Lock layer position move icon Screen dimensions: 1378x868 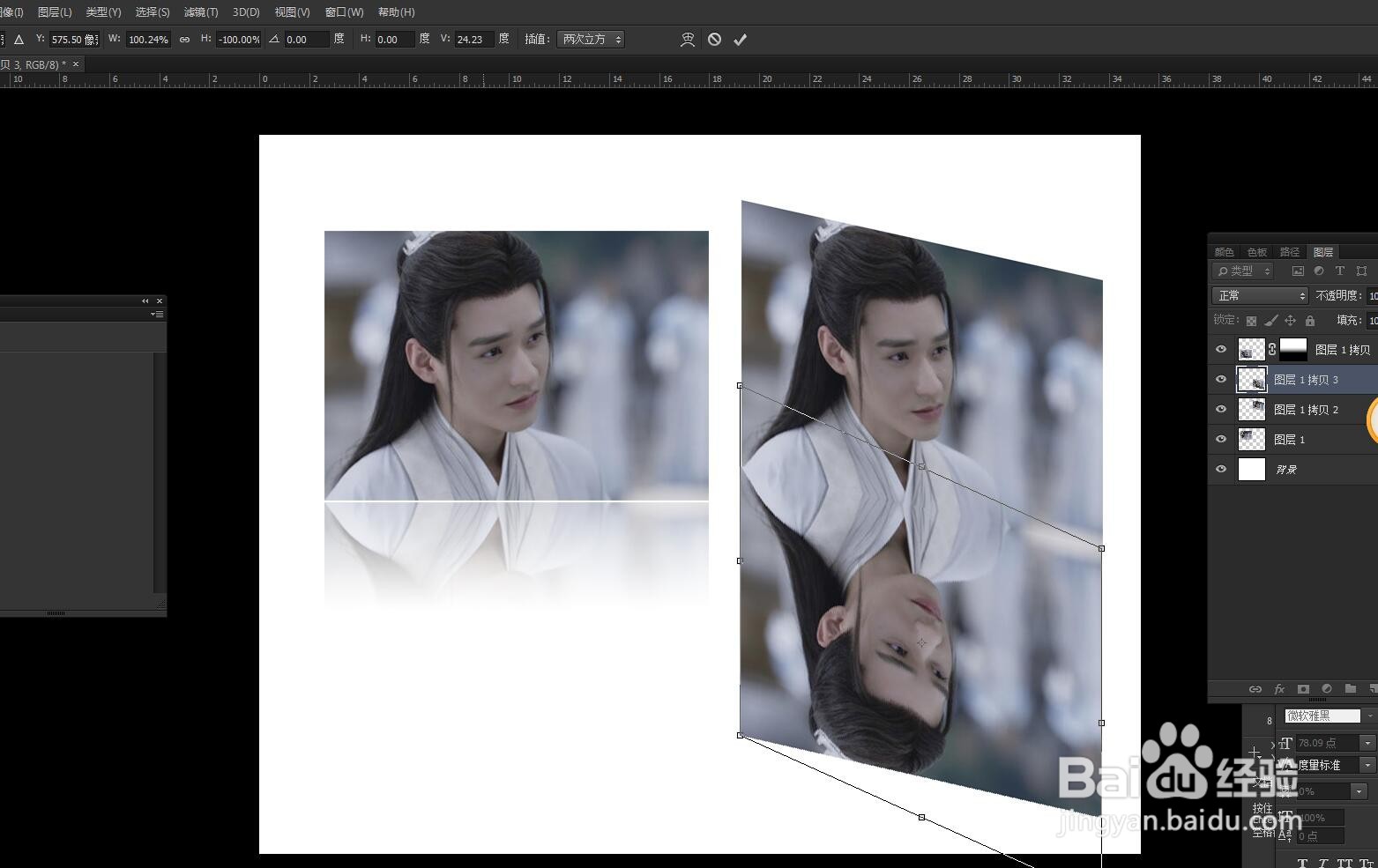click(x=1291, y=321)
